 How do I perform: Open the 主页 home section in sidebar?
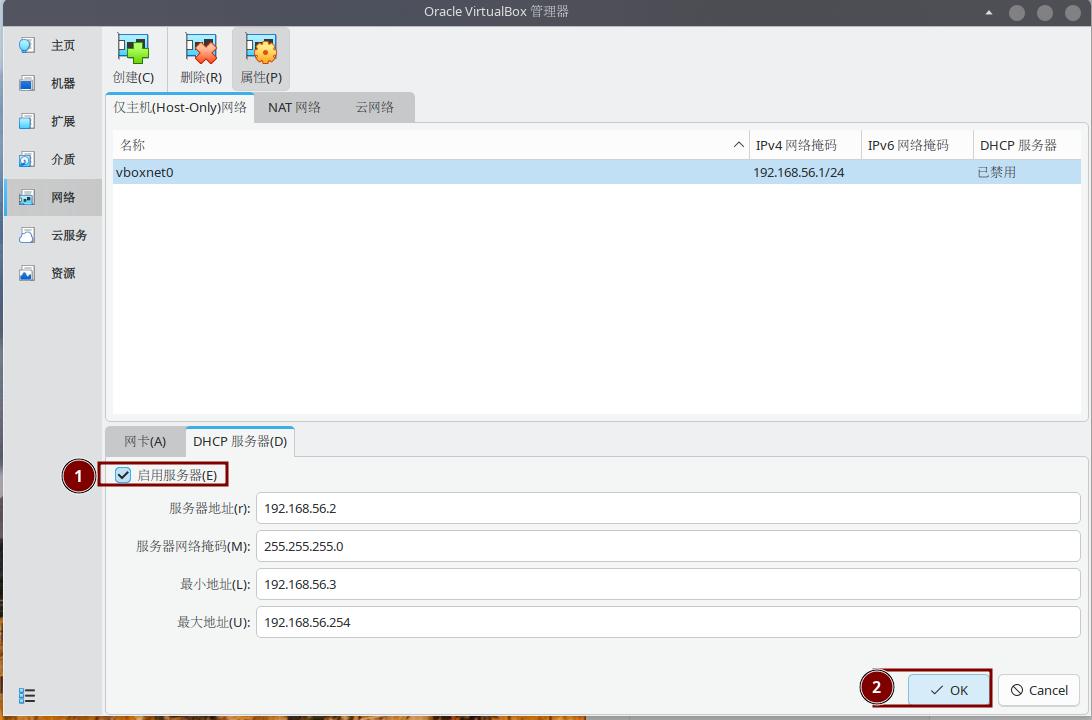coord(52,46)
